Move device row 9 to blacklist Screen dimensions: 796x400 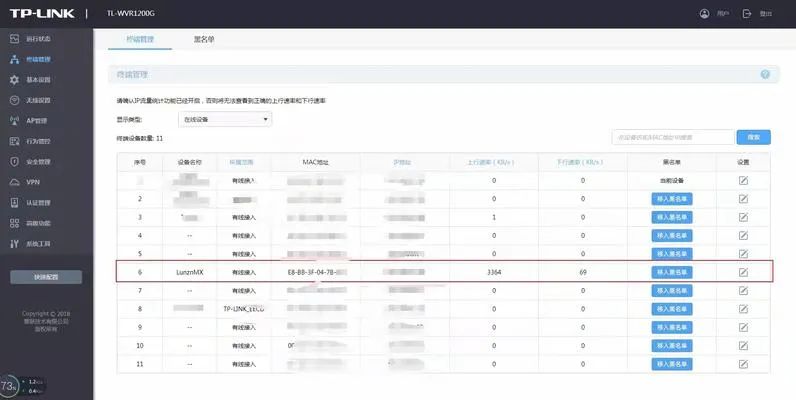[x=672, y=327]
